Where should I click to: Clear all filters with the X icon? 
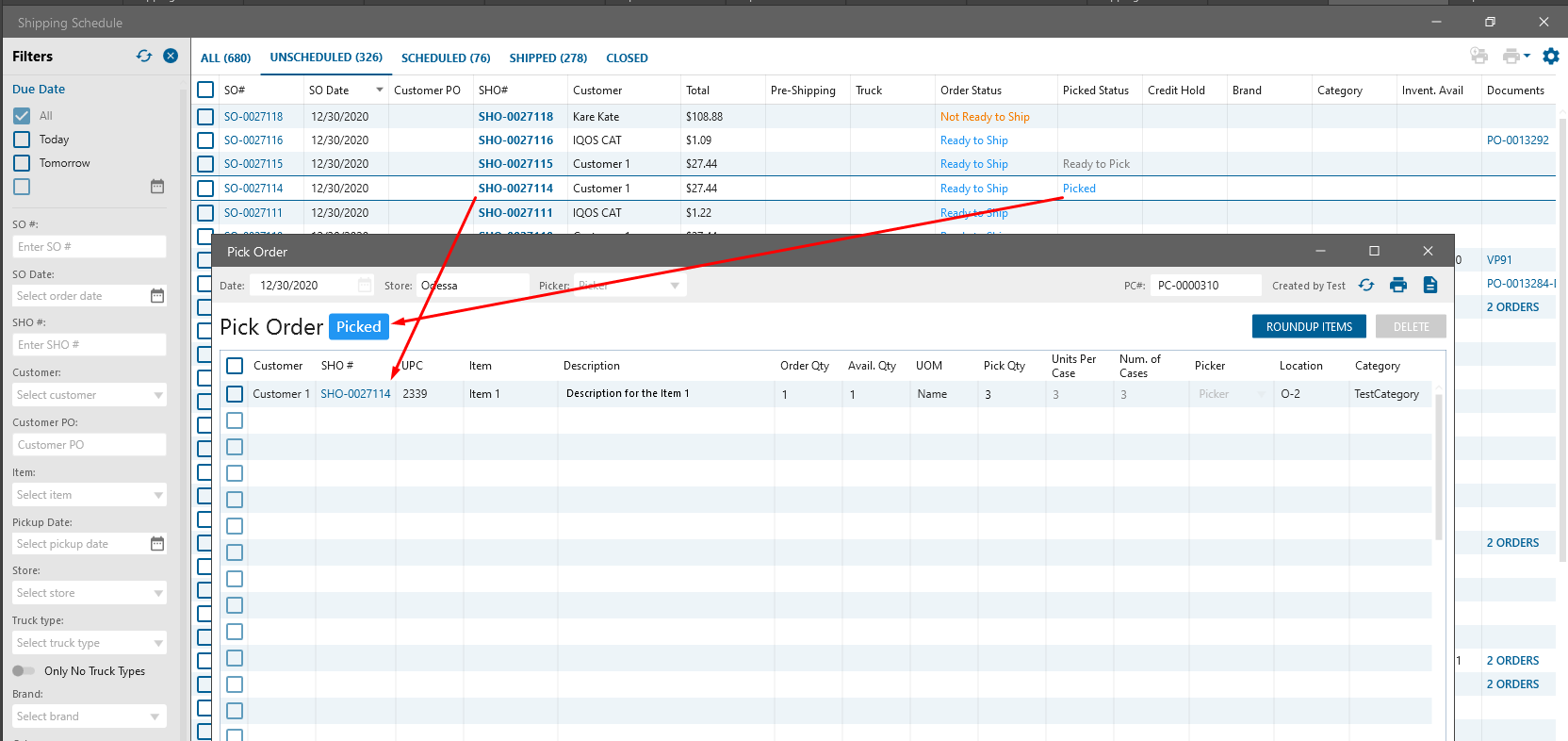click(171, 57)
